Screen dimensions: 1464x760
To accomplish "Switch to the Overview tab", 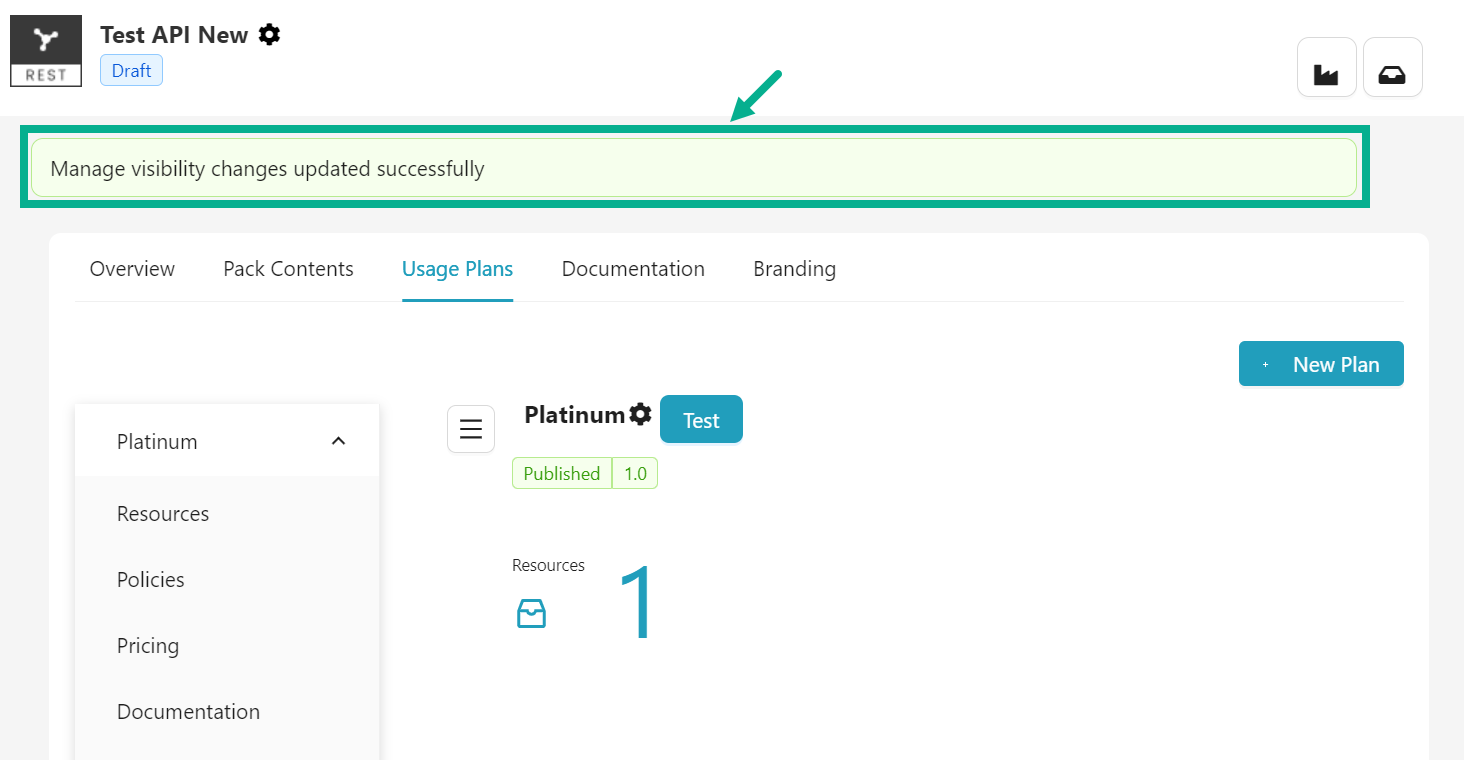I will (131, 268).
